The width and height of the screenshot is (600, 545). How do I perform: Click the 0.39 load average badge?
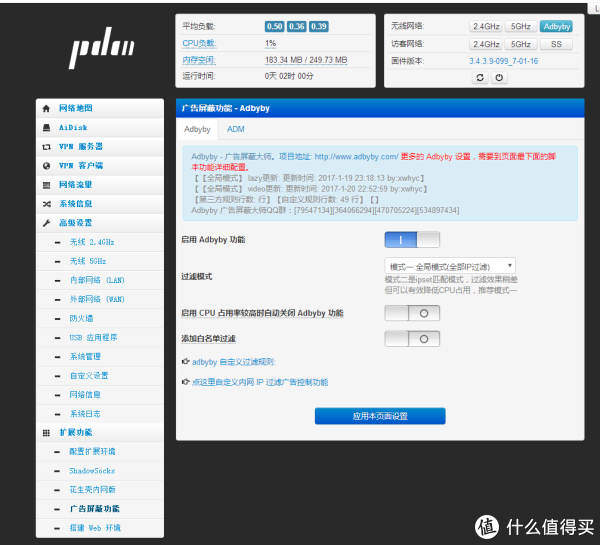319,26
